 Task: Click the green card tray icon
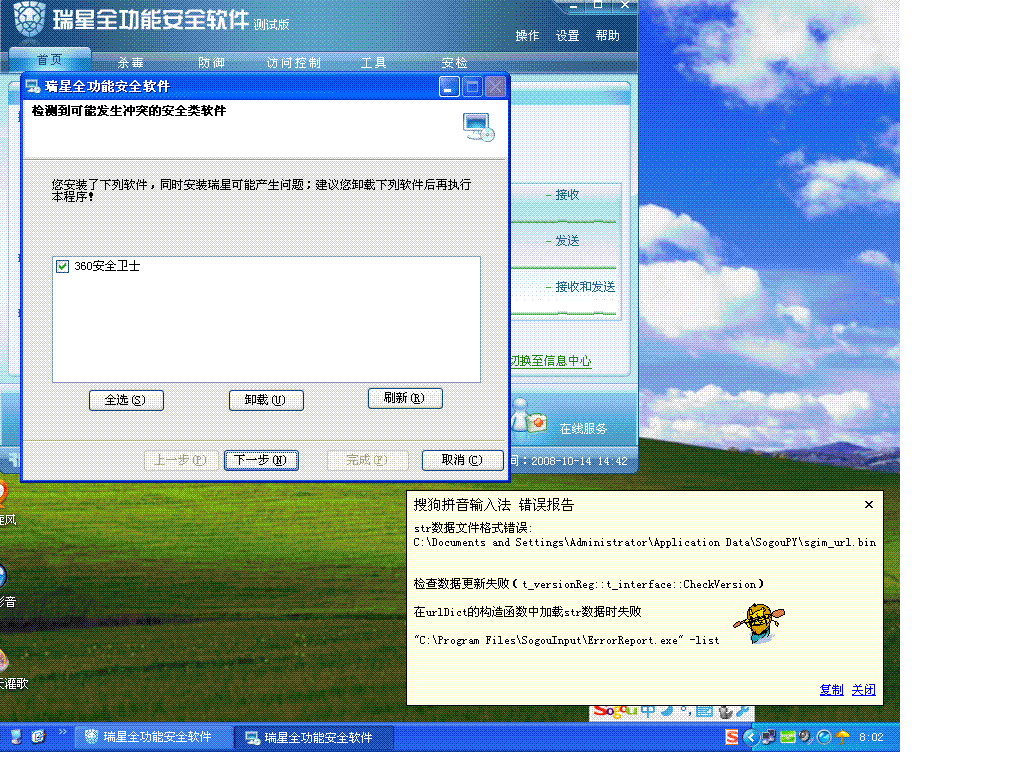(788, 737)
